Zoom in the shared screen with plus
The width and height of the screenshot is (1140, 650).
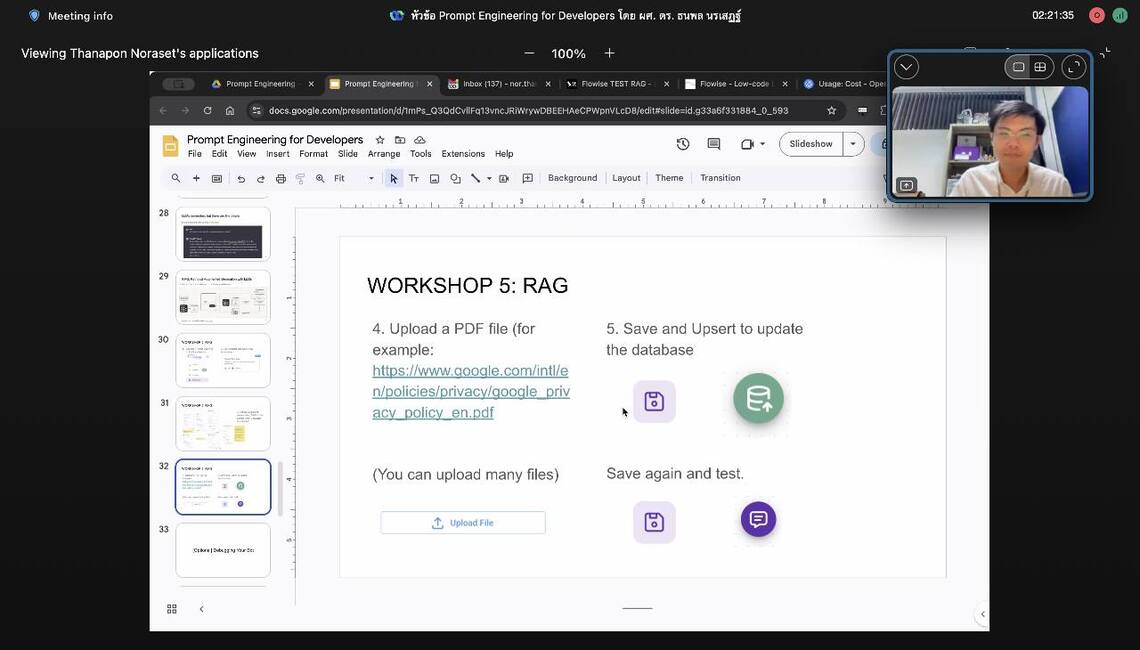[609, 53]
